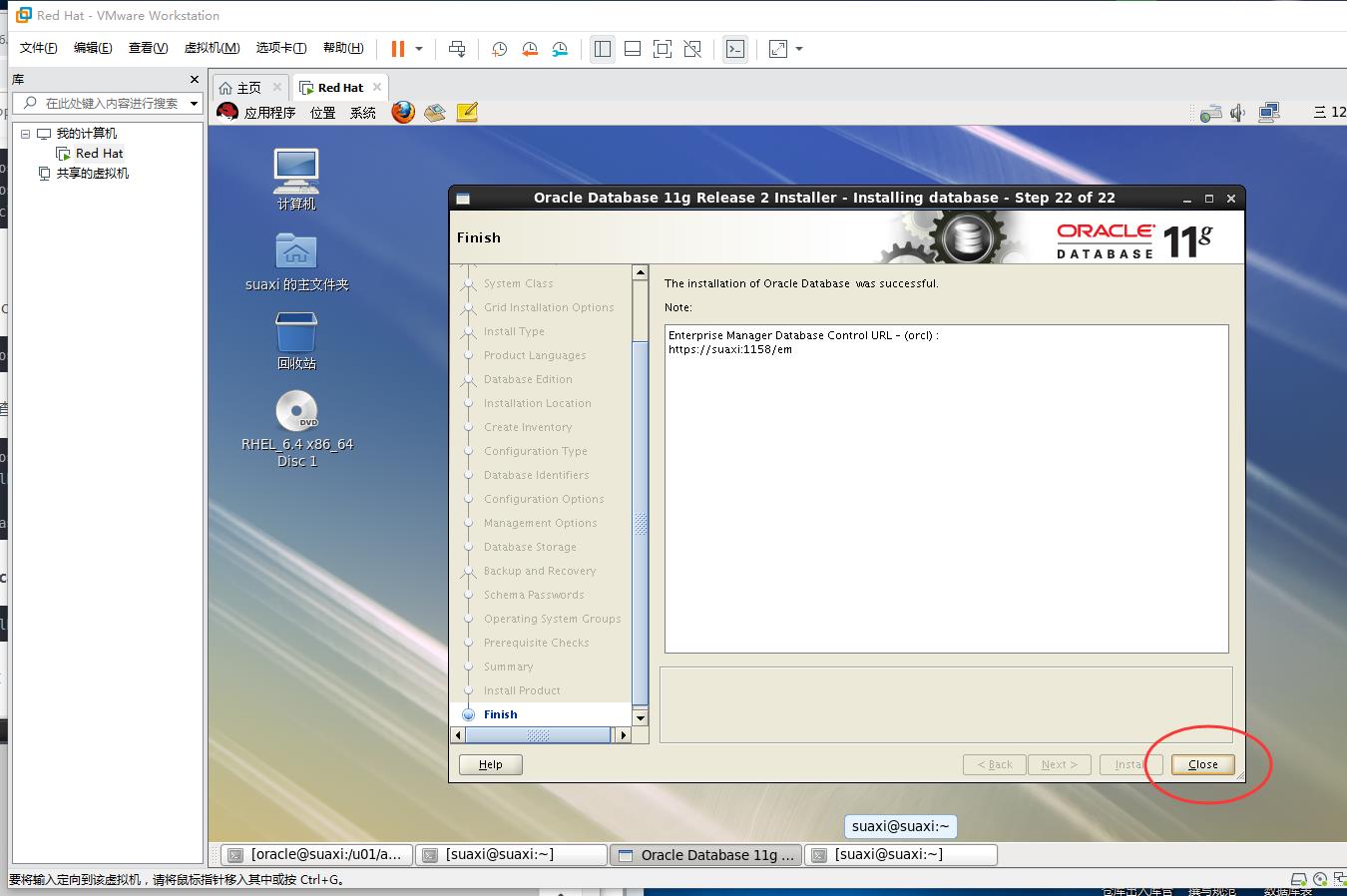1347x896 pixels.
Task: Minimize the Oracle installer window
Action: pyautogui.click(x=1186, y=199)
